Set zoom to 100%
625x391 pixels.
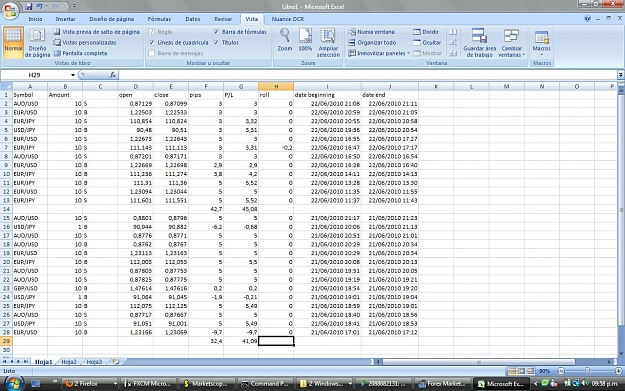tap(305, 40)
